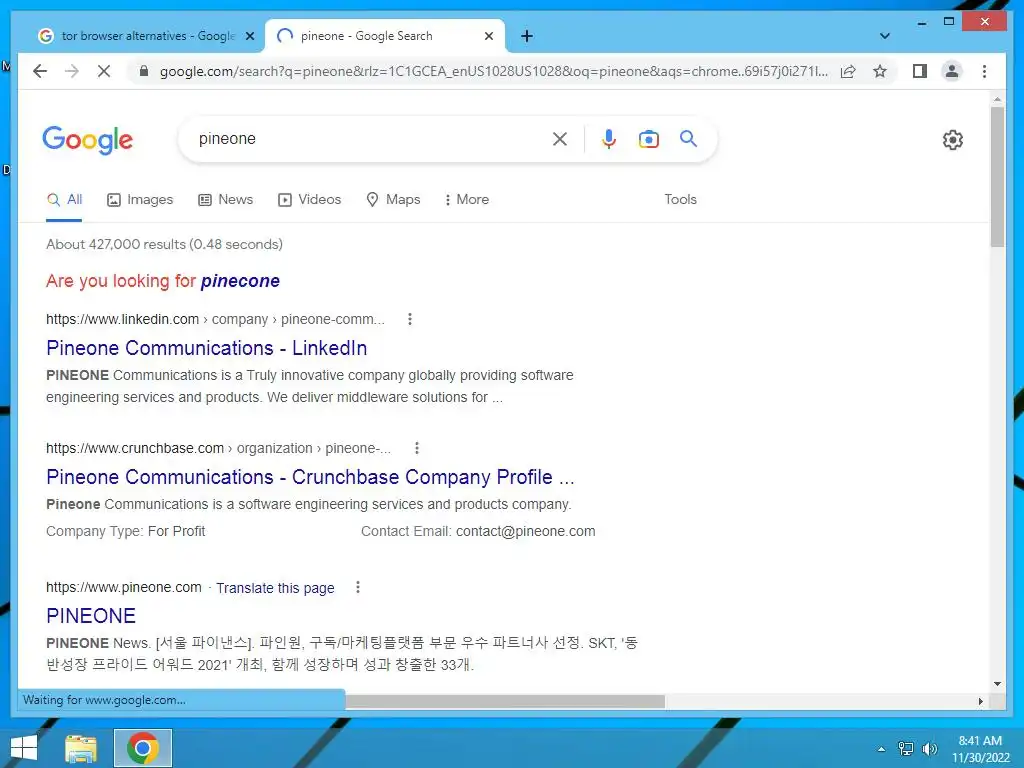Expand the More search categories
The height and width of the screenshot is (768, 1024).
(x=466, y=200)
